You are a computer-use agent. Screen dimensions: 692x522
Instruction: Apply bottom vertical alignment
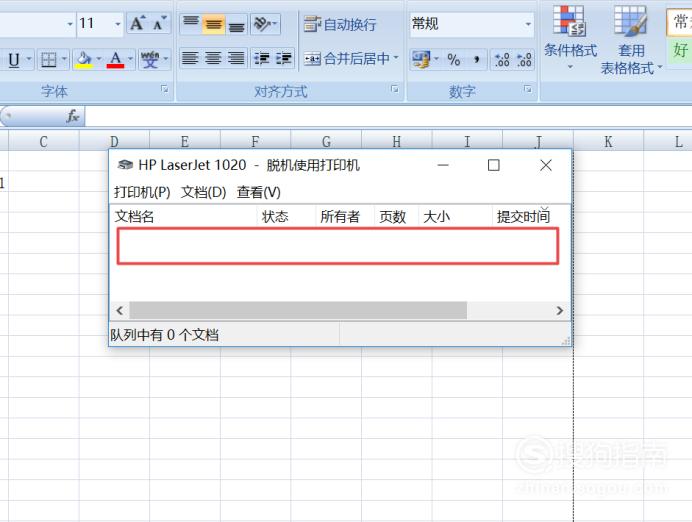(x=236, y=23)
